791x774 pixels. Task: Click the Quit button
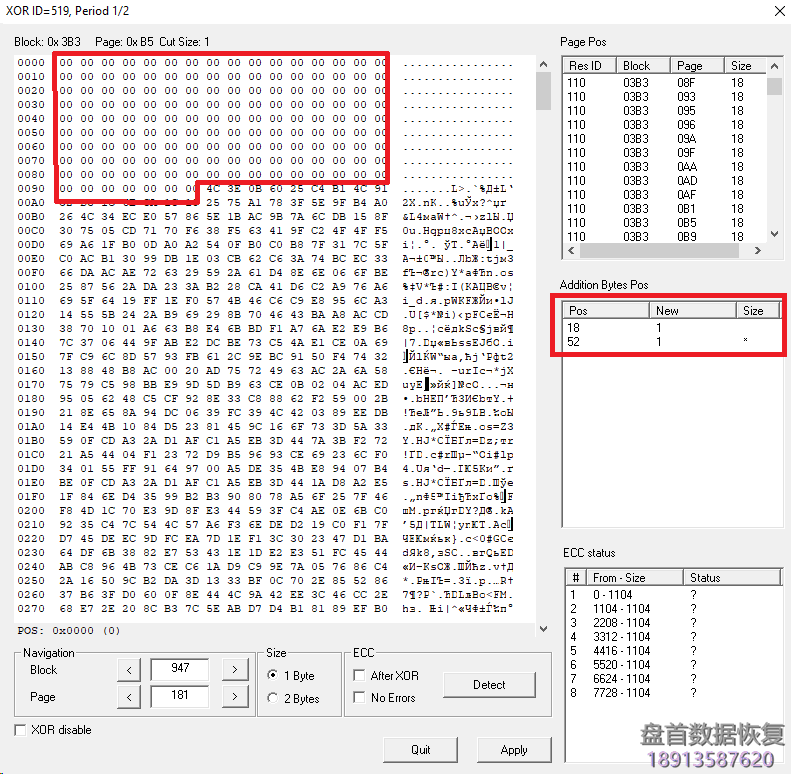[x=420, y=749]
